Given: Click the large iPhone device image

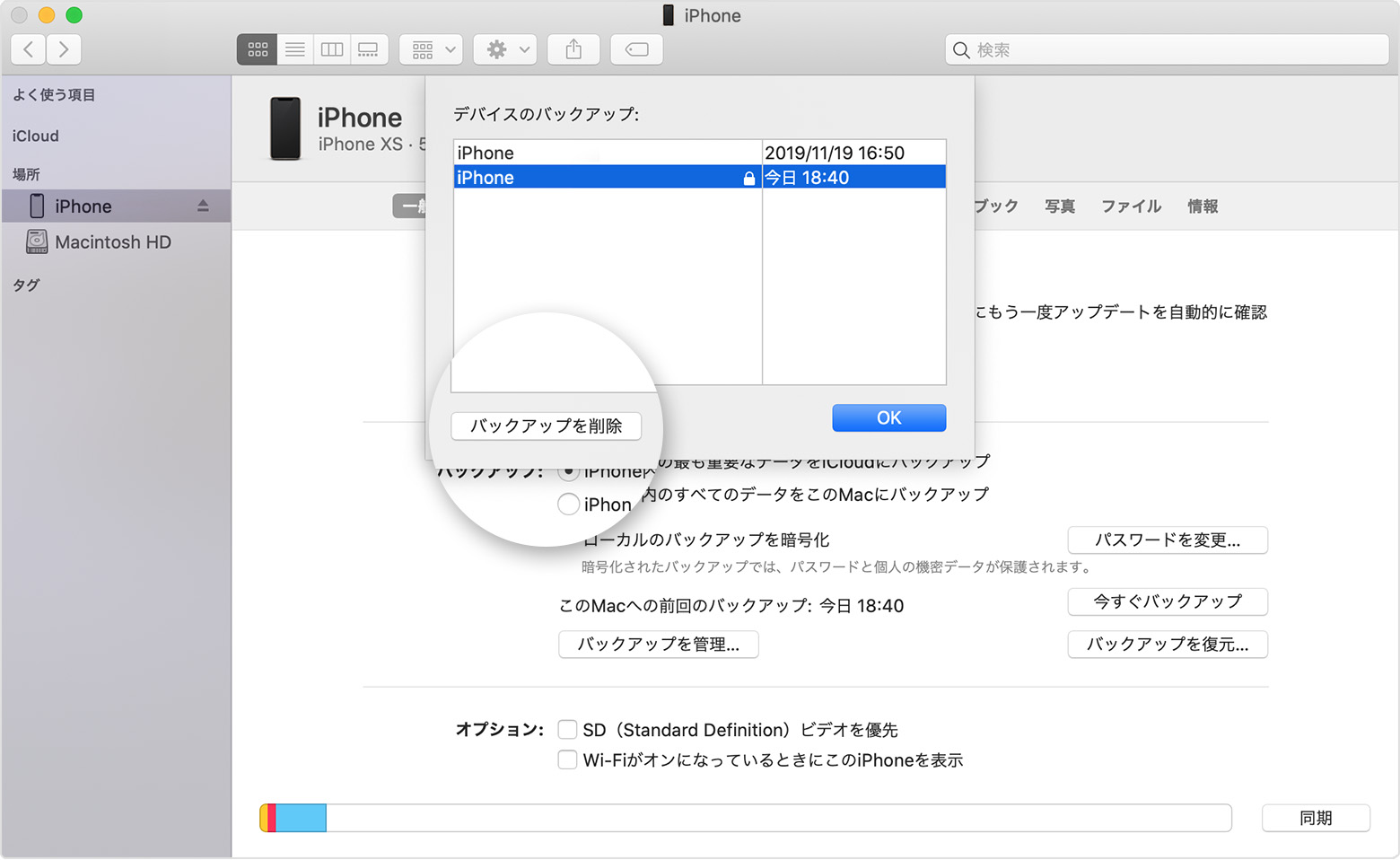Looking at the screenshot, I should click(x=285, y=129).
